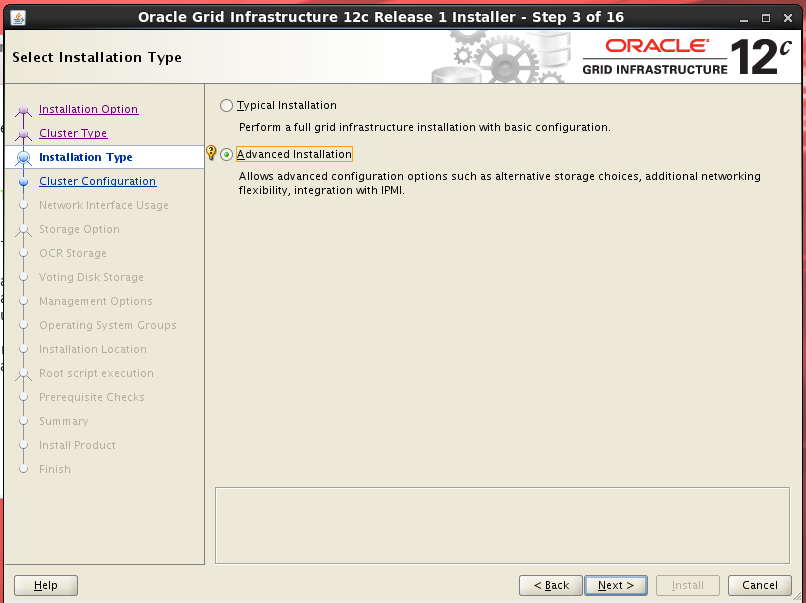806x603 pixels.
Task: Click the Network Interface Usage step
Action: pyautogui.click(x=104, y=205)
